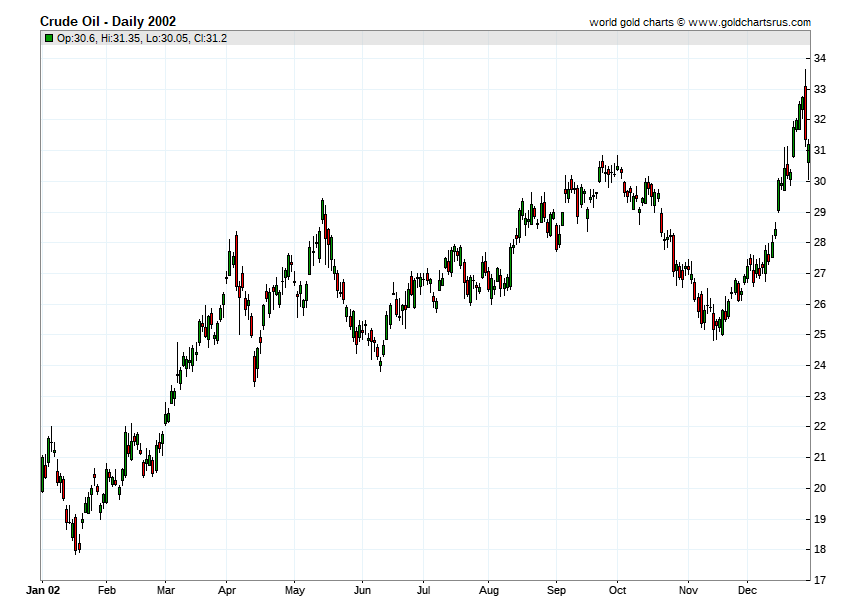Screen dimensions: 850x616
Task: Select the lowest candlestick in mid-January
Action: [x=76, y=534]
